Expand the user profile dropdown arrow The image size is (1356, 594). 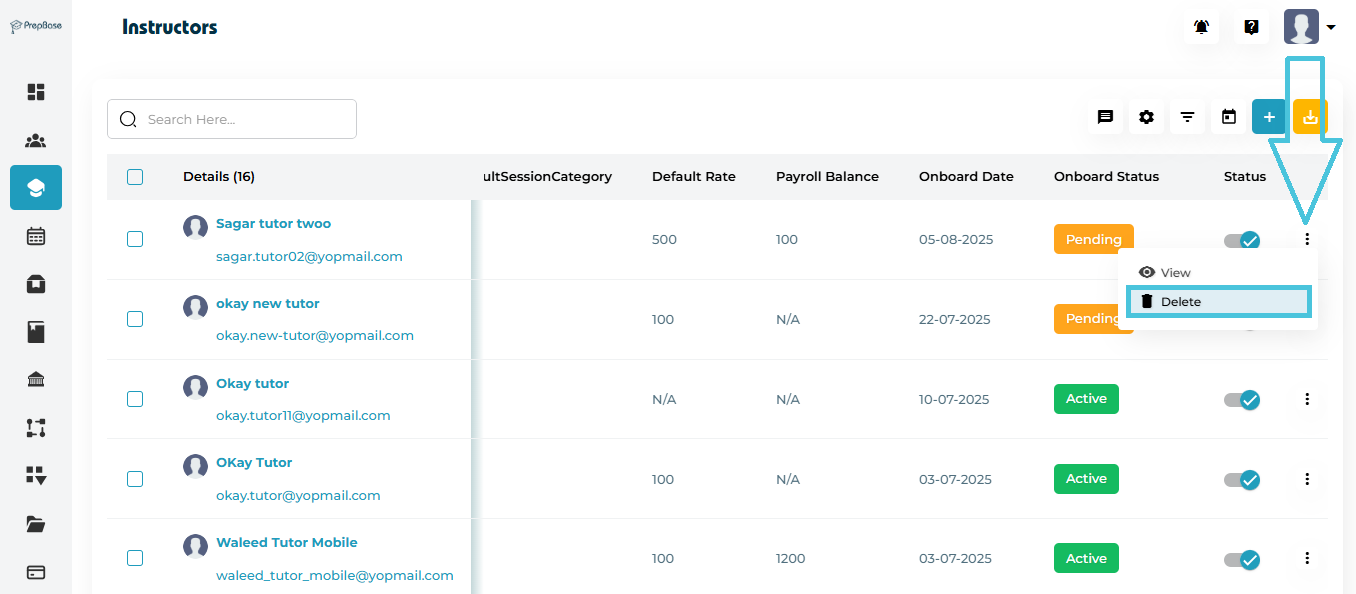[x=1331, y=28]
